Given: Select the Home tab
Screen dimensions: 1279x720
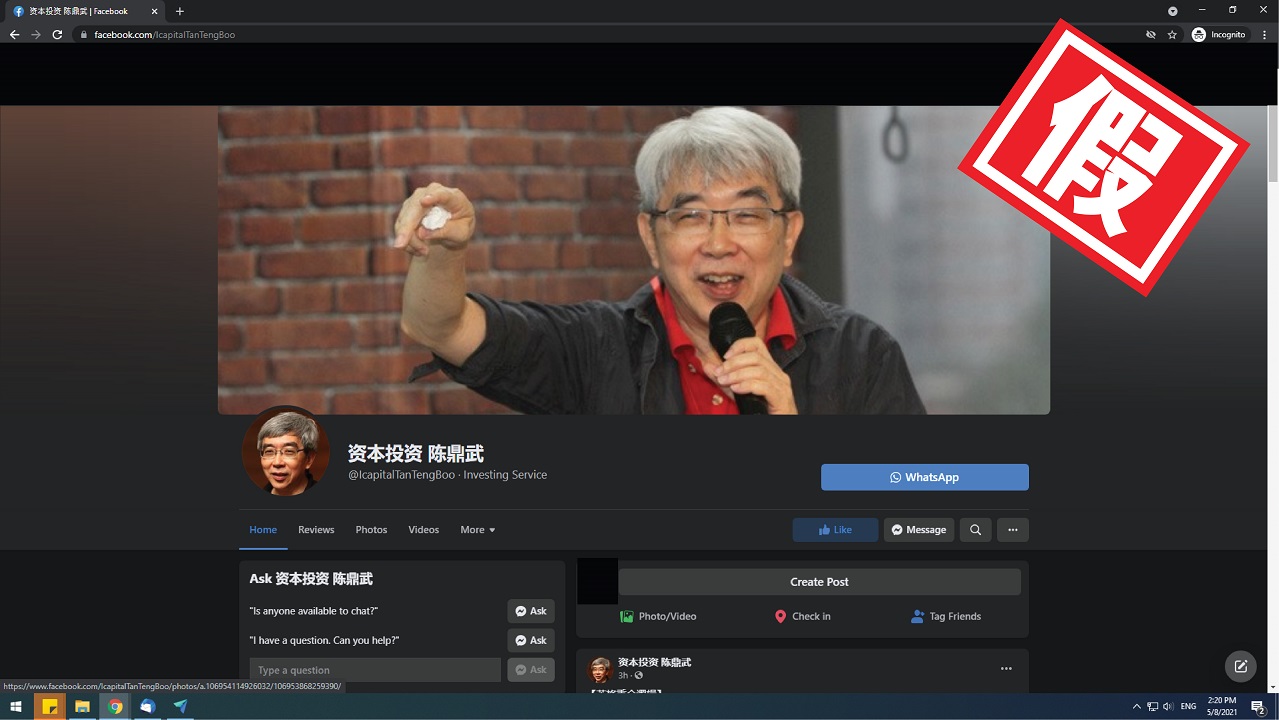Looking at the screenshot, I should 263,530.
